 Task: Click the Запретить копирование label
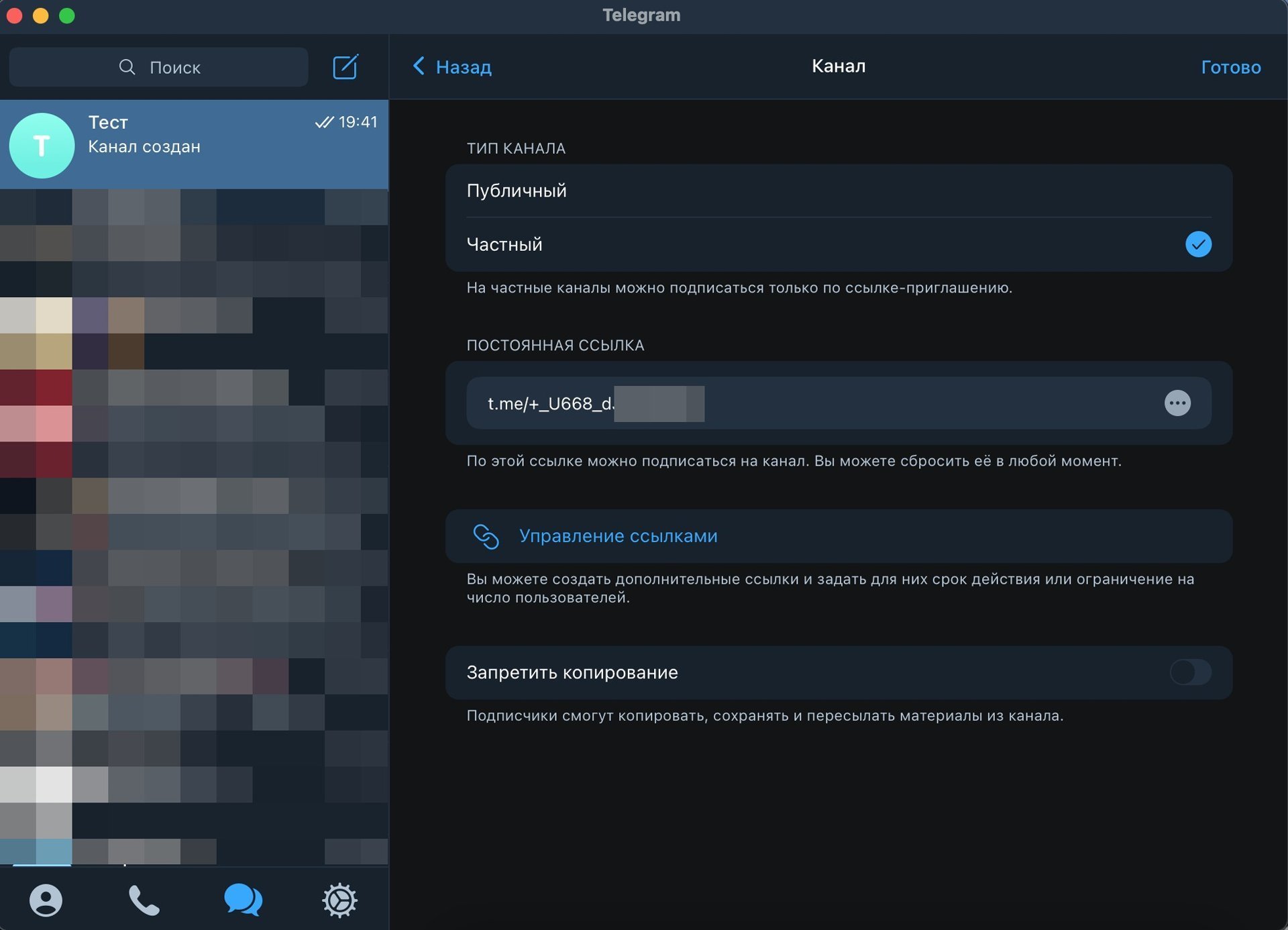pos(572,672)
